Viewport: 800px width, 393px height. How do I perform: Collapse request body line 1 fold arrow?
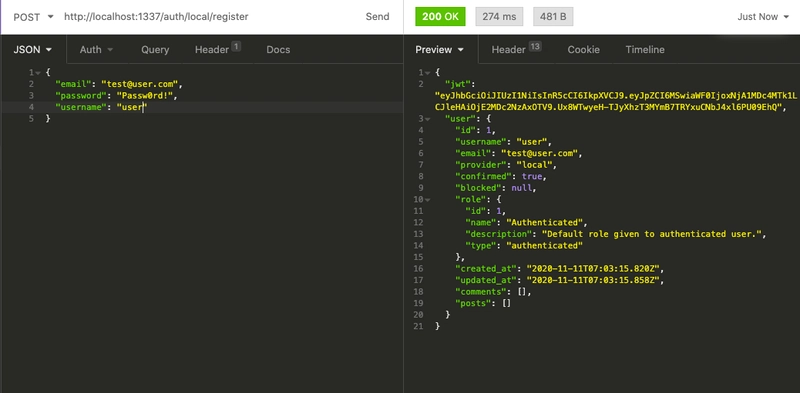[38, 72]
